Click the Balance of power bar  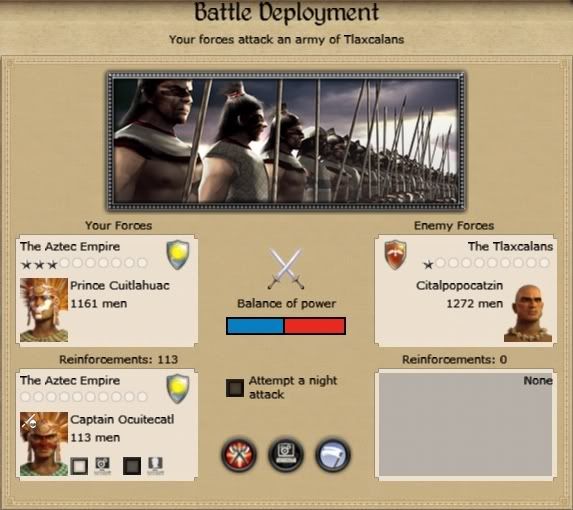[286, 326]
